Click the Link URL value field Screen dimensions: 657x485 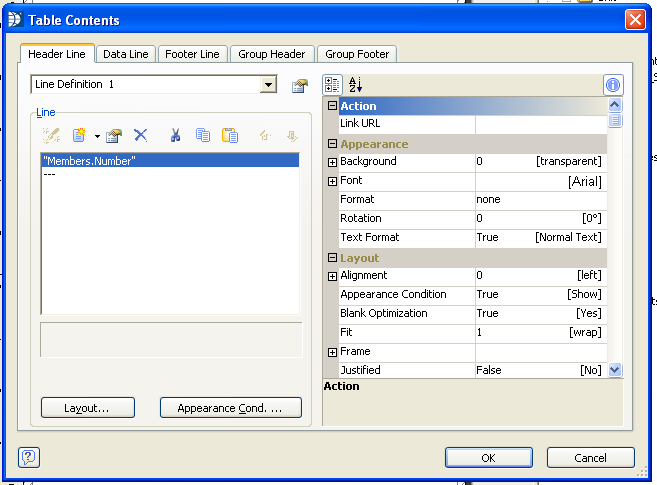click(x=540, y=124)
